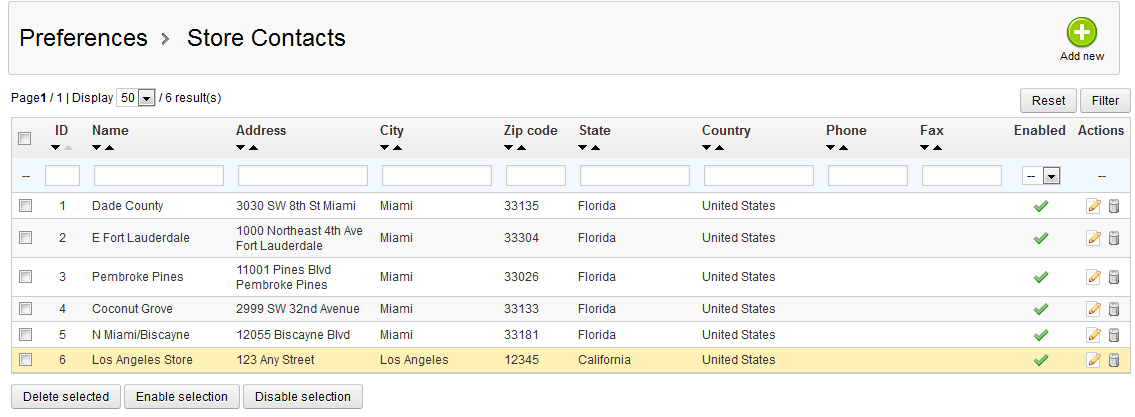Sort Name column descending

click(97, 148)
